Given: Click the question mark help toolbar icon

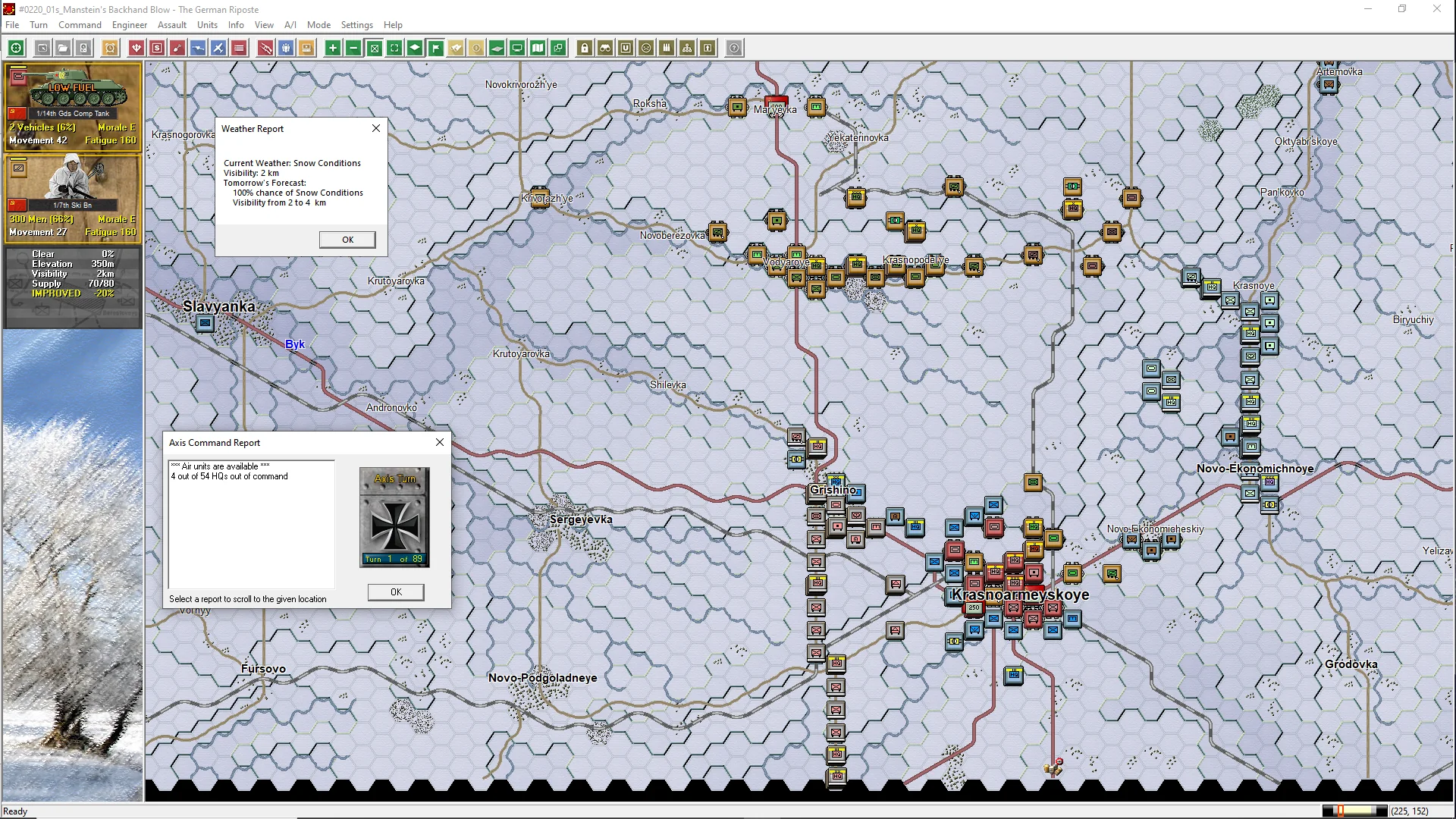Looking at the screenshot, I should point(734,48).
